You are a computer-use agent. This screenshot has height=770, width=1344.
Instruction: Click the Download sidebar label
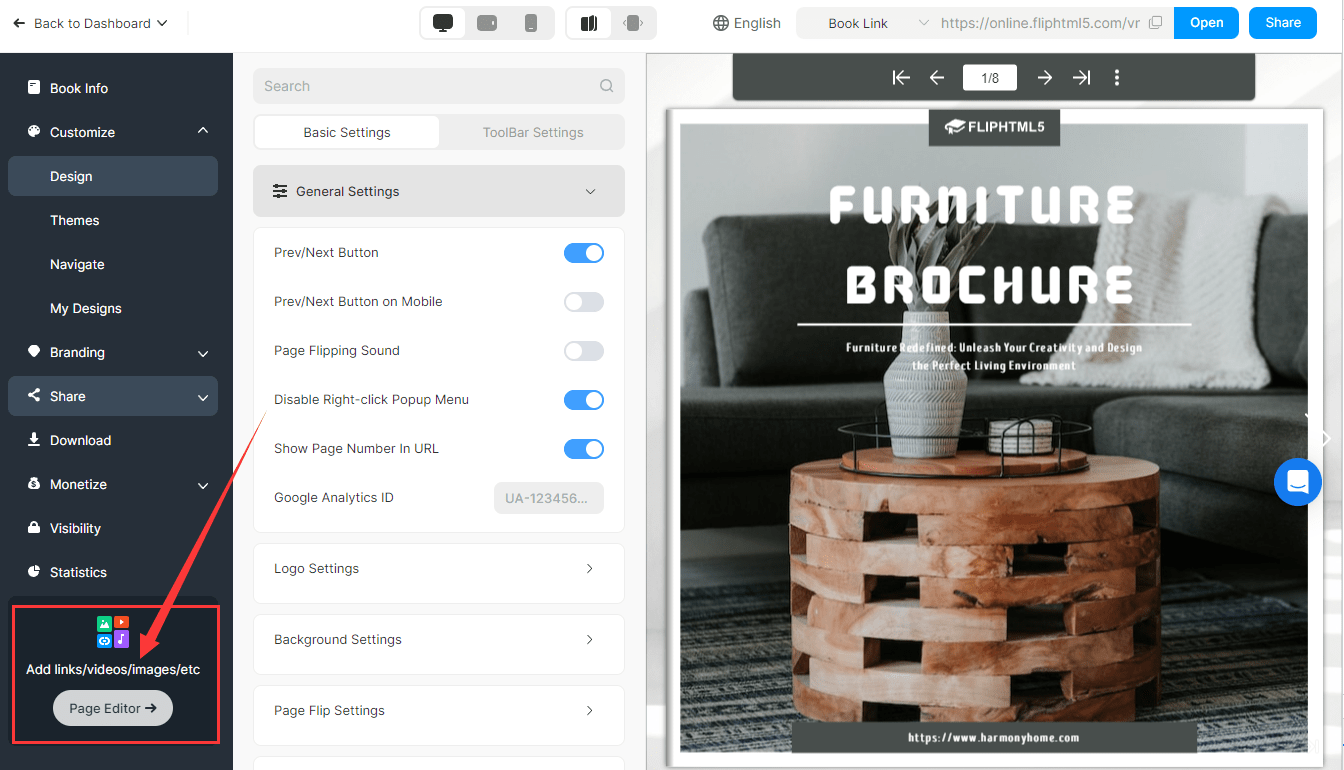80,440
